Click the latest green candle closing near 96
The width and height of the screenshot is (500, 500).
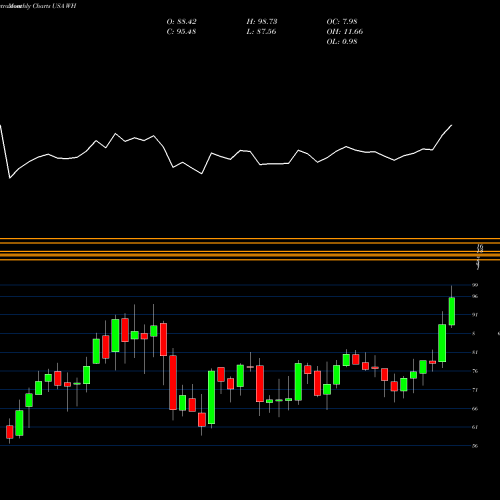click(x=452, y=311)
